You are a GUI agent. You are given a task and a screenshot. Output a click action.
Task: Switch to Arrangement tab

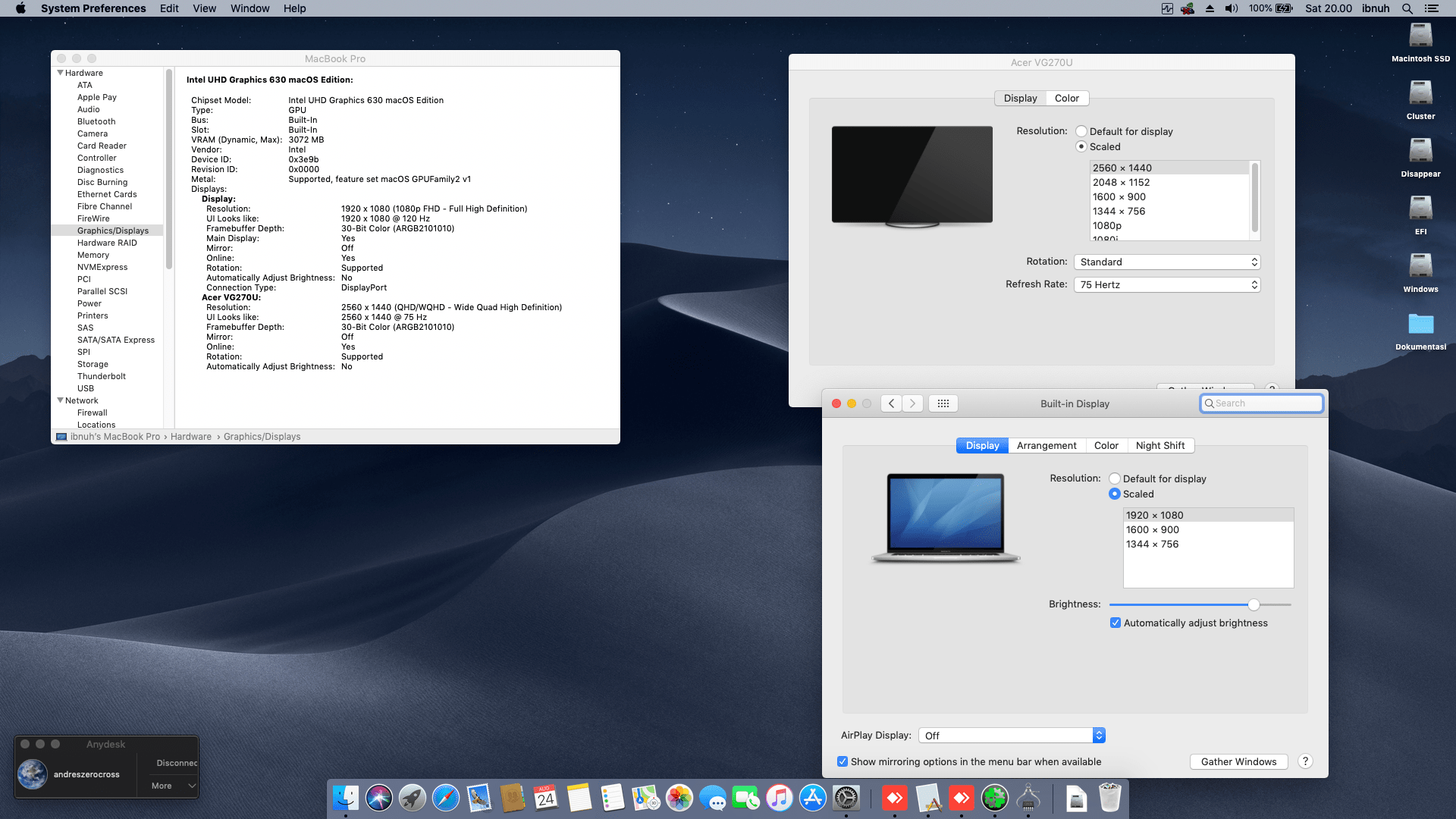click(x=1046, y=445)
